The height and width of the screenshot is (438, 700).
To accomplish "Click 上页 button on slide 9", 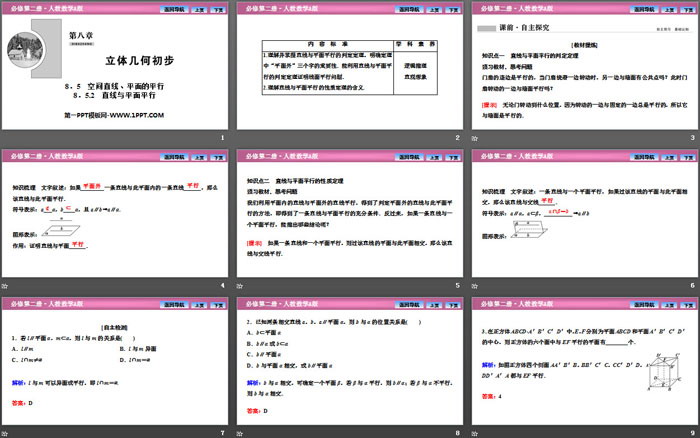I will pos(669,305).
